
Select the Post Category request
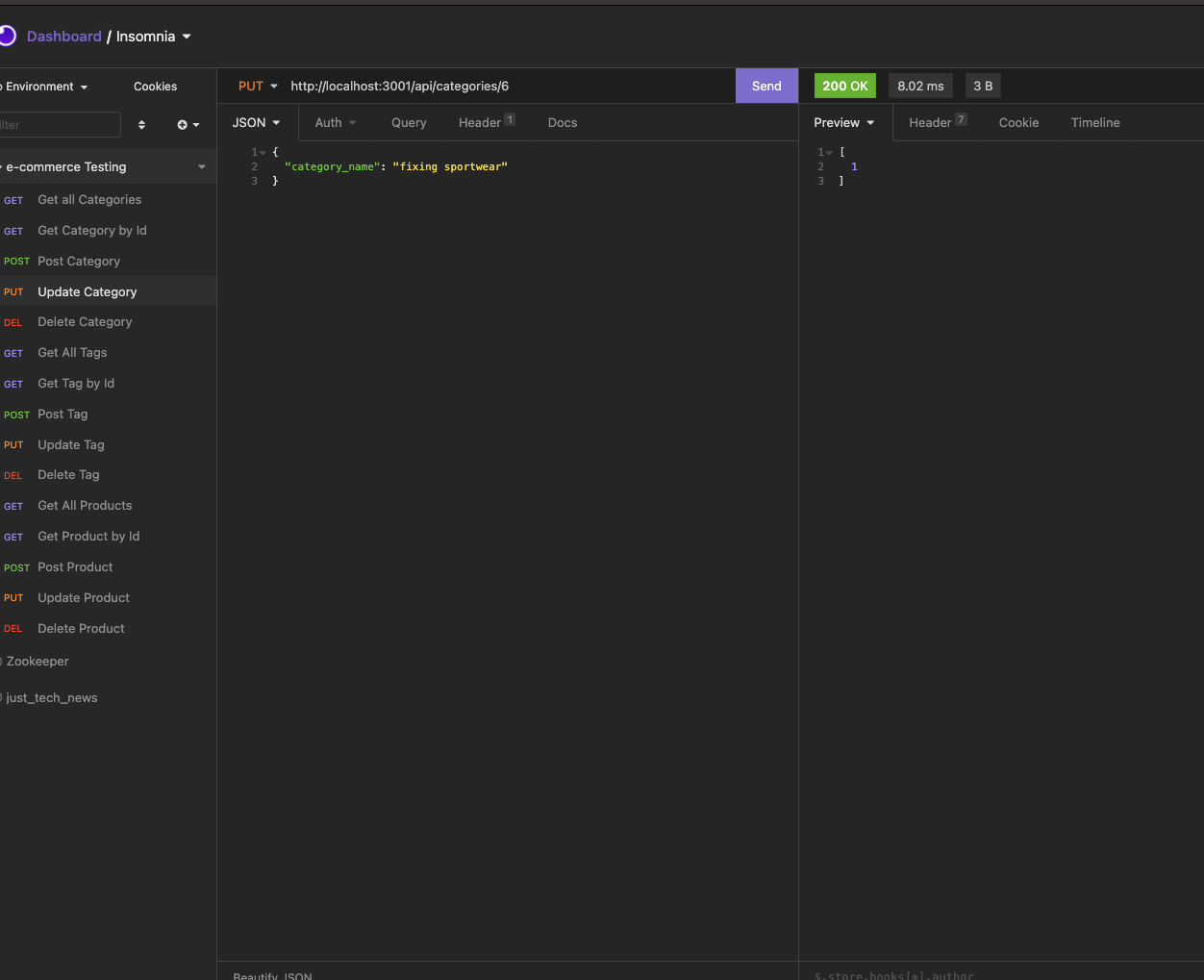pos(108,262)
